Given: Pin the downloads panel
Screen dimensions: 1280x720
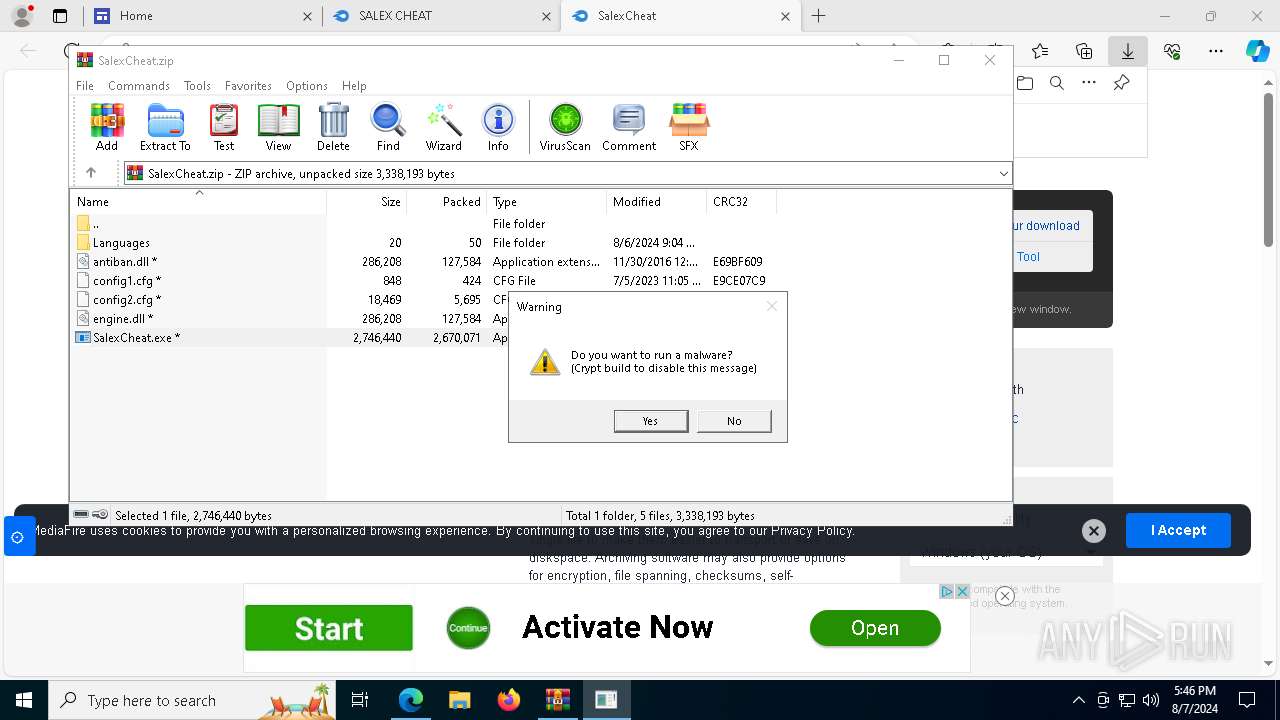Looking at the screenshot, I should (x=1122, y=83).
